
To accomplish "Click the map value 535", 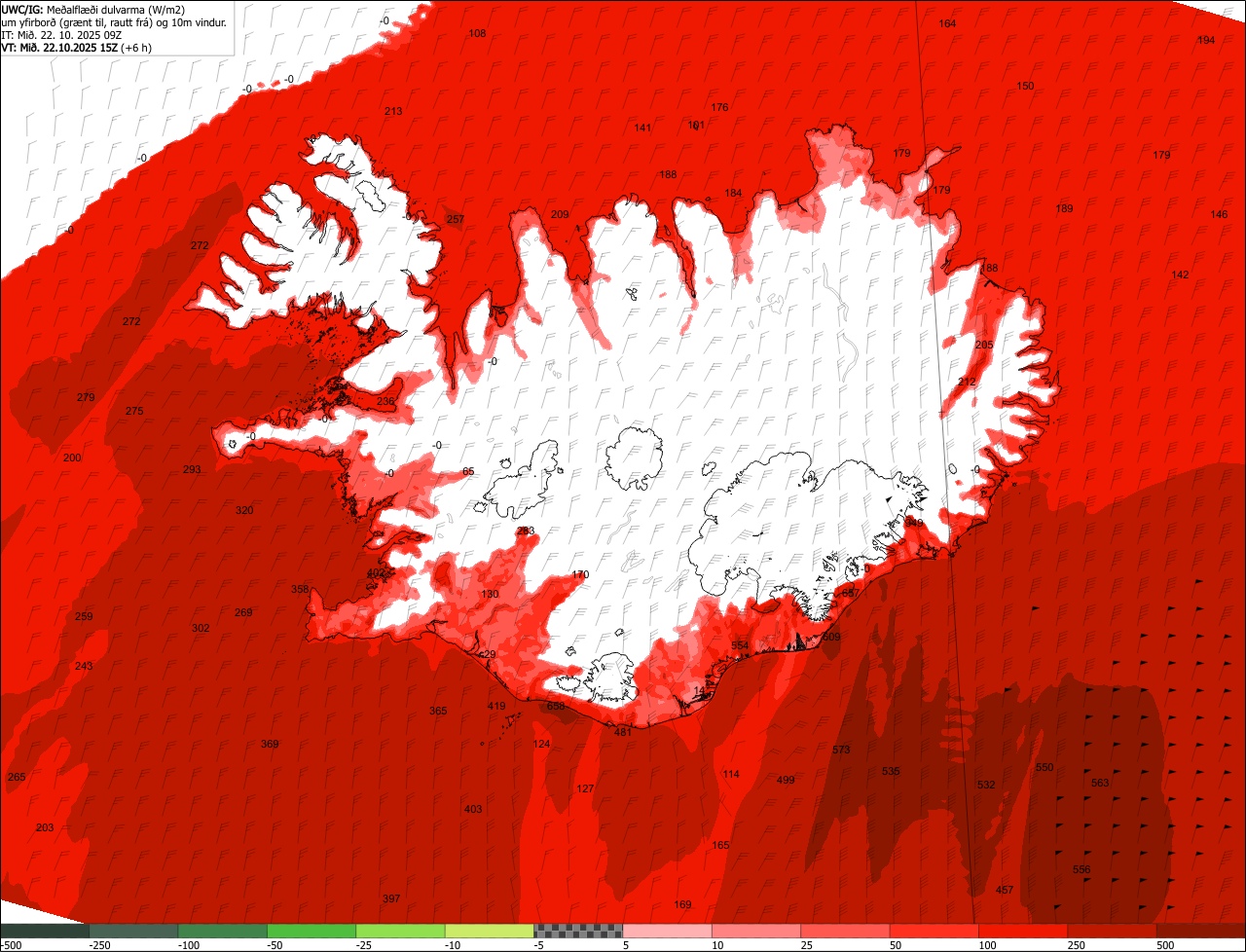I will coord(891,771).
